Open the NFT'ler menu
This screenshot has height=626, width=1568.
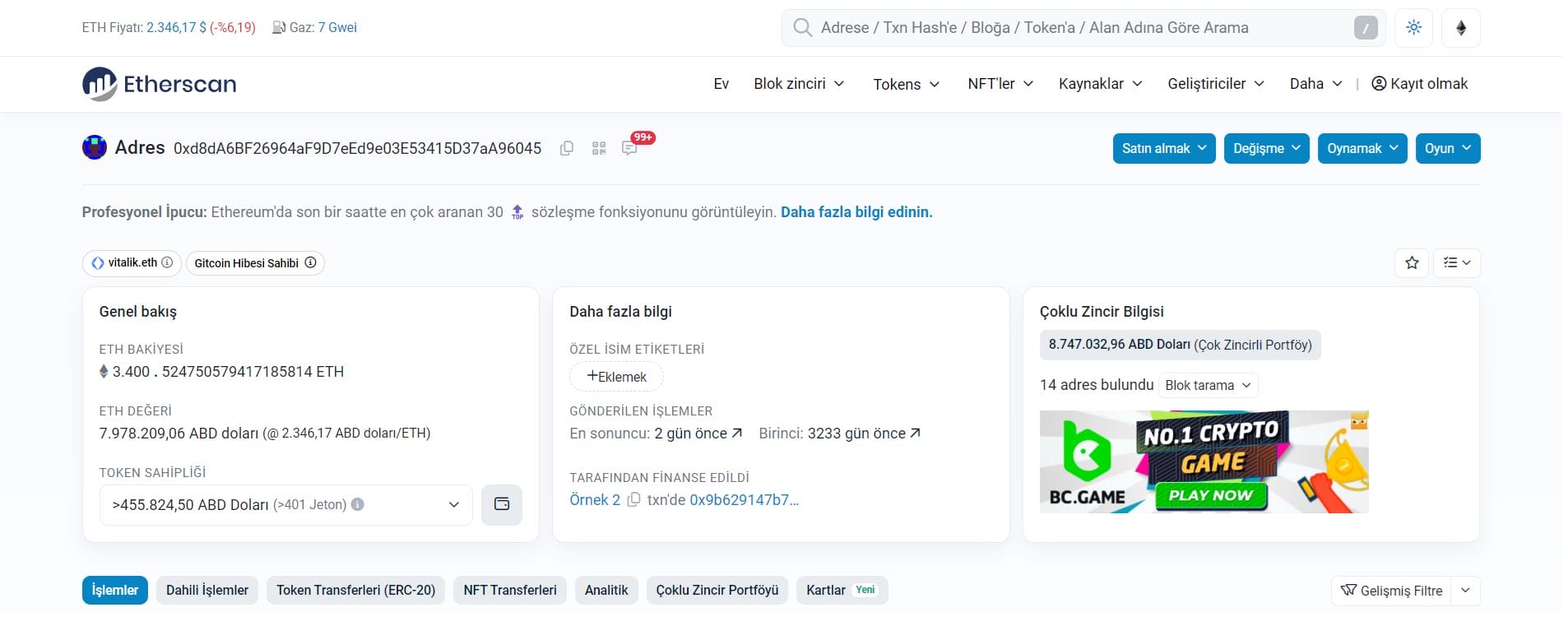pyautogui.click(x=1000, y=84)
